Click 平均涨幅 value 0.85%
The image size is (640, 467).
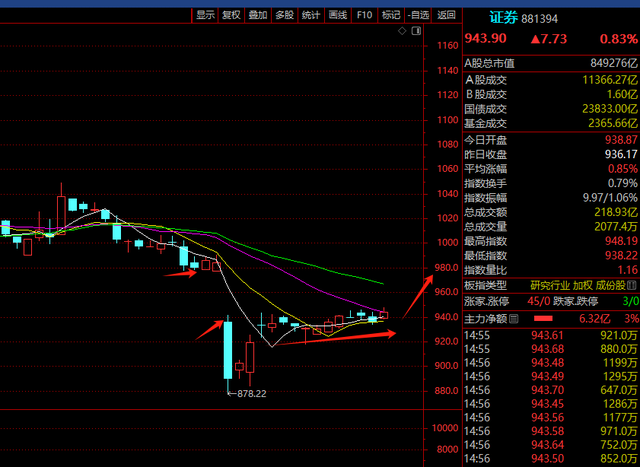[622, 169]
